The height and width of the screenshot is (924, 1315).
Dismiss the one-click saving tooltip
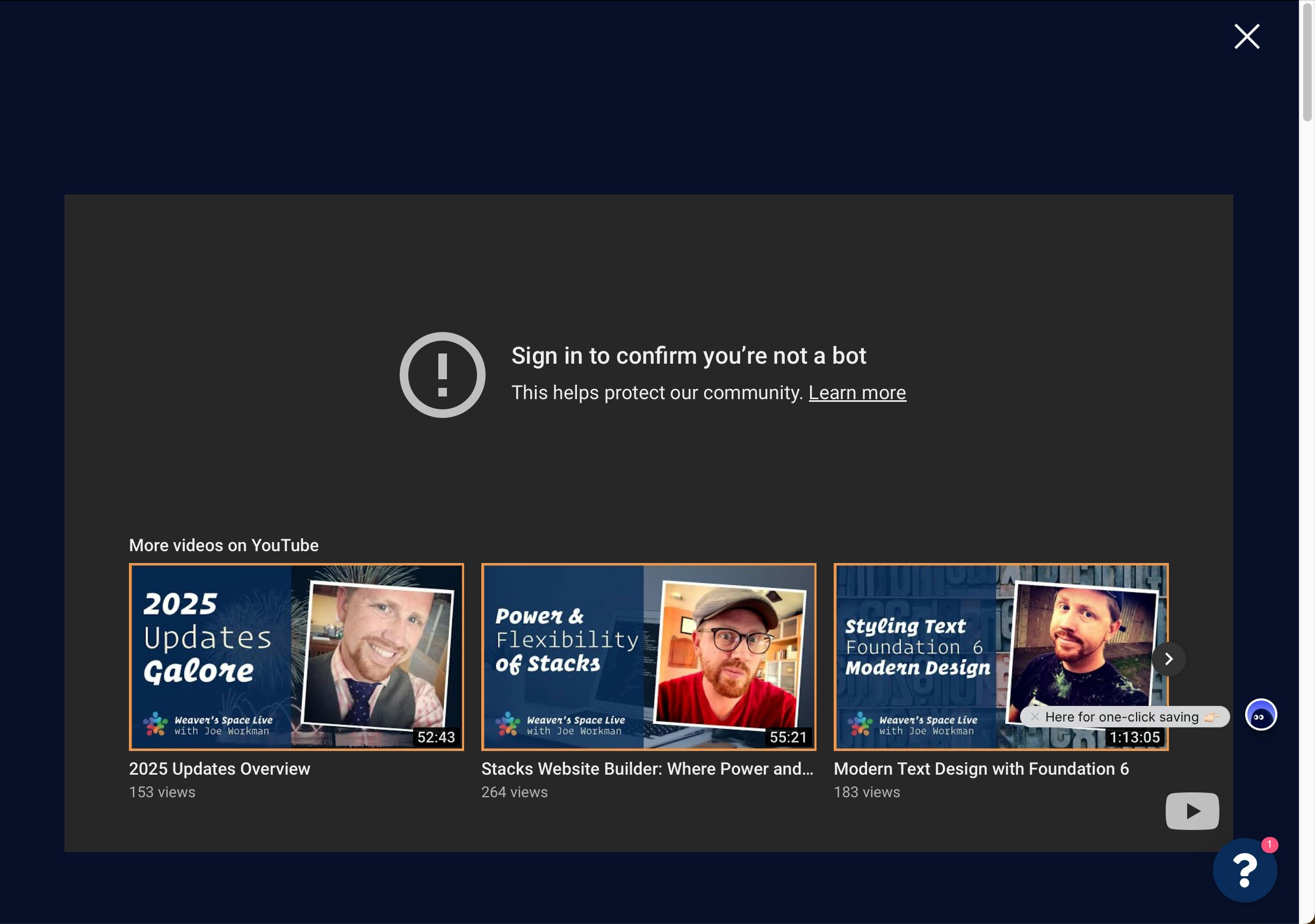1035,717
